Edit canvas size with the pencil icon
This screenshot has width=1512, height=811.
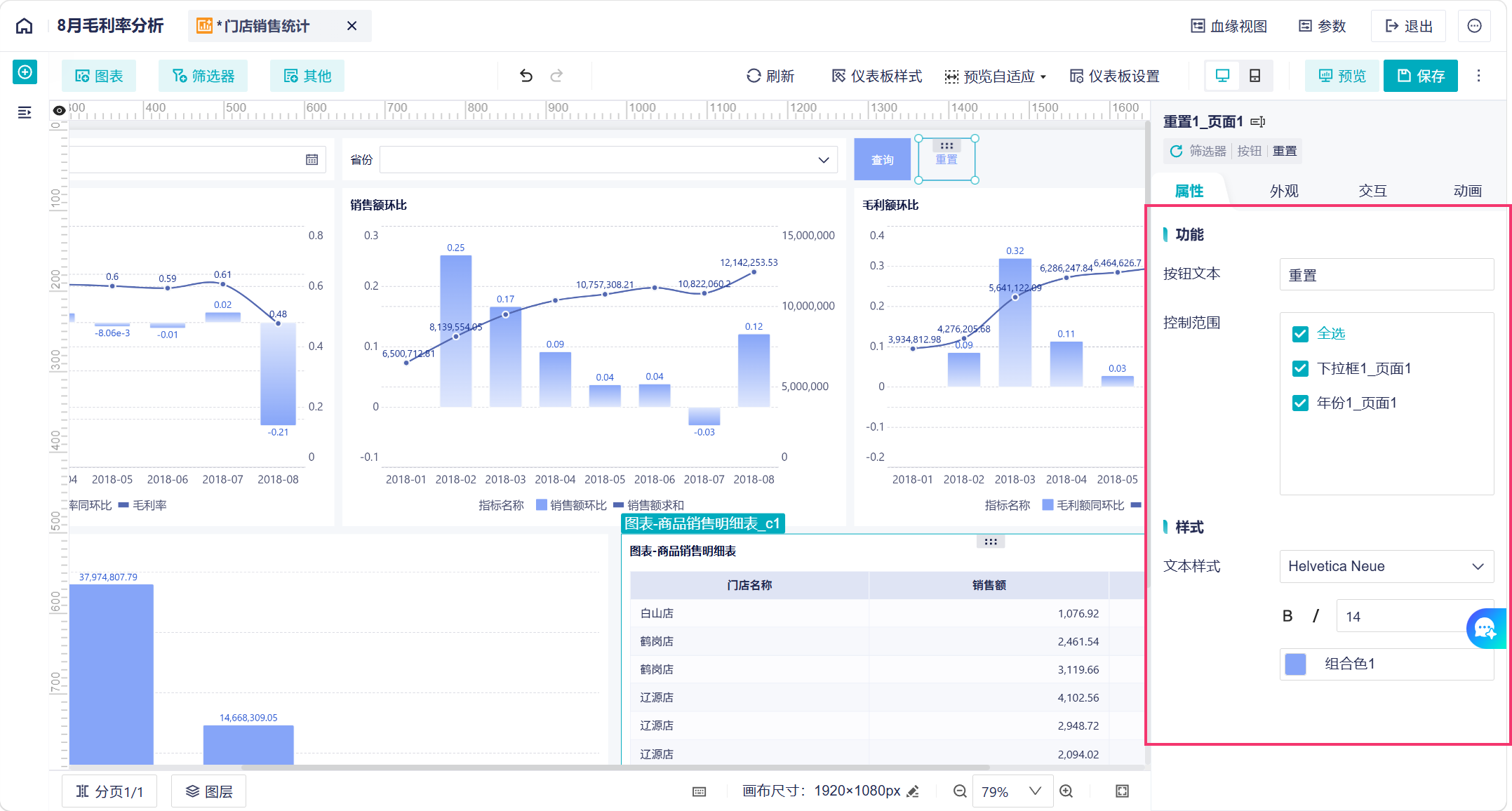(x=913, y=791)
